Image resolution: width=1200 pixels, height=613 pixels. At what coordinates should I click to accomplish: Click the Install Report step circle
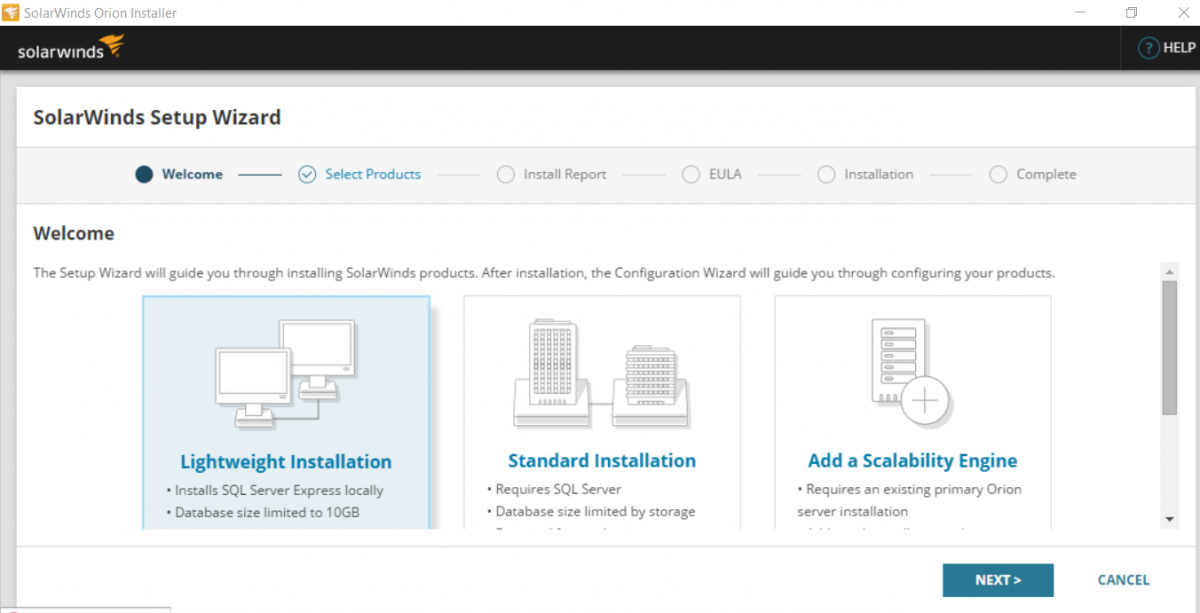[506, 174]
